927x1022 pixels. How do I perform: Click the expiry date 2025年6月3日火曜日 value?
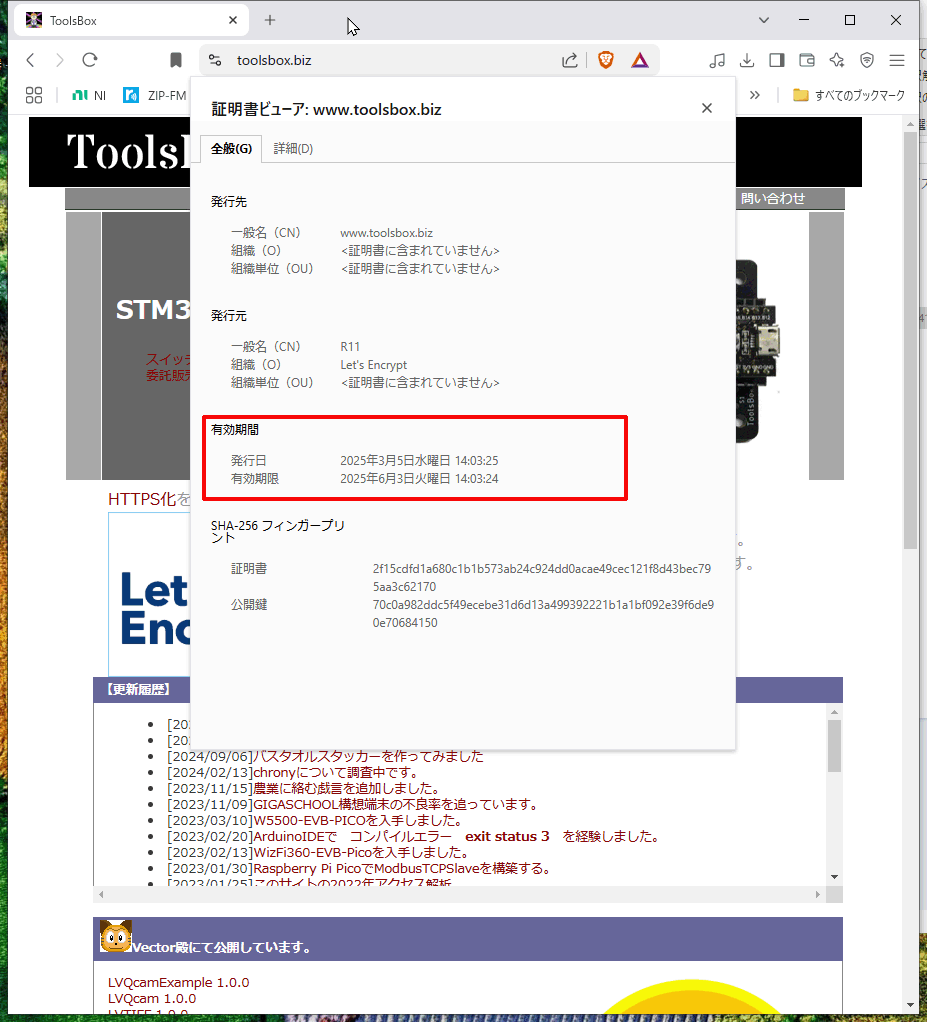[419, 478]
